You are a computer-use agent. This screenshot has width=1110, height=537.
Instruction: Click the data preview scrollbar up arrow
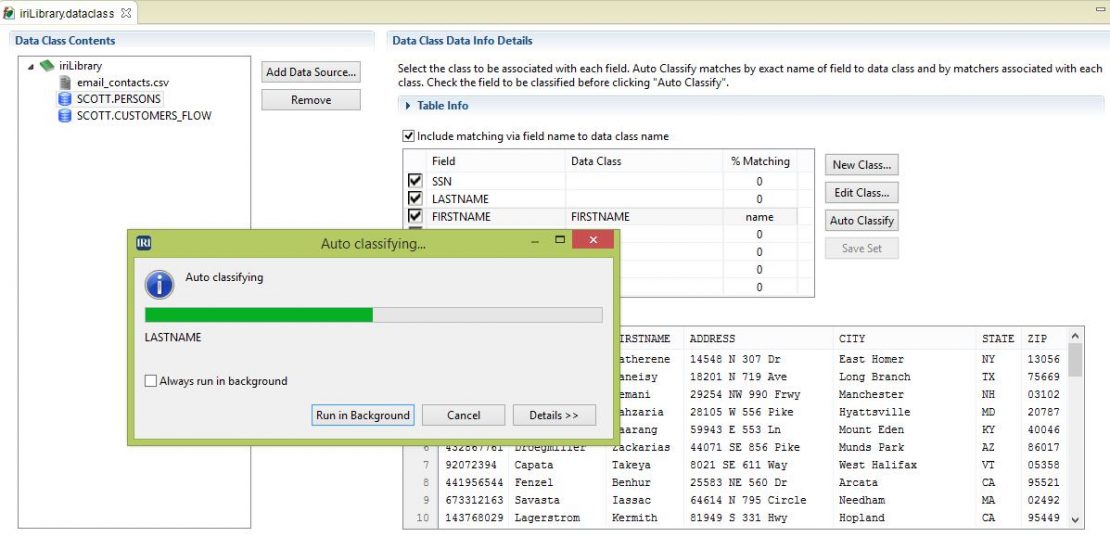click(1075, 336)
